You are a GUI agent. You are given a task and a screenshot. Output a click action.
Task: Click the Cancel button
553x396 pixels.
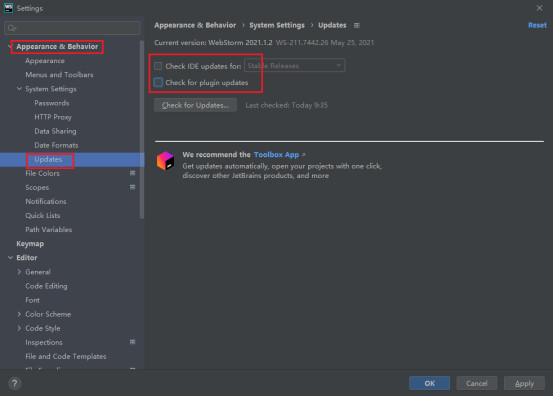(x=476, y=383)
